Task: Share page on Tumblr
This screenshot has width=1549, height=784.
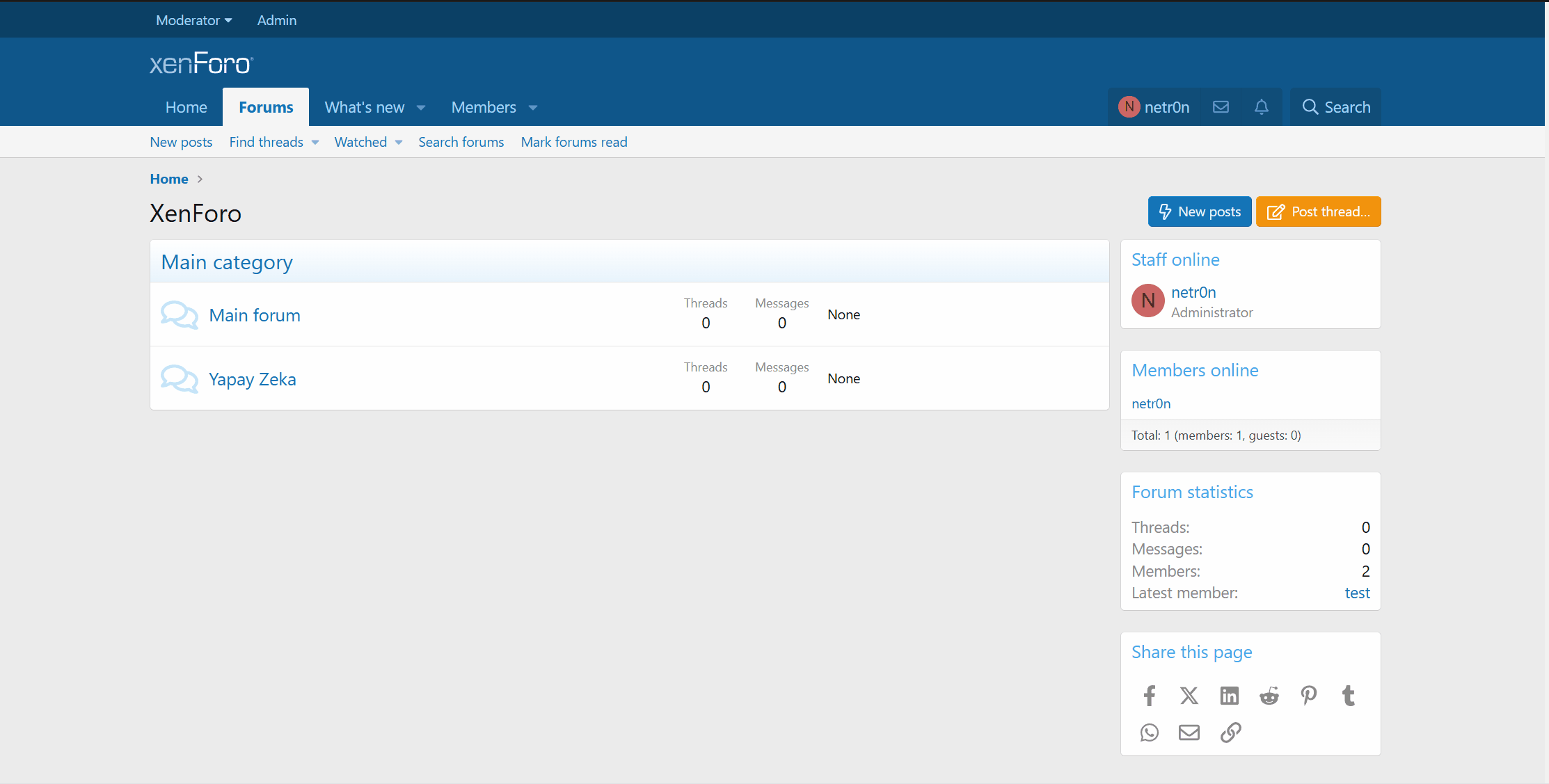Action: click(1349, 696)
